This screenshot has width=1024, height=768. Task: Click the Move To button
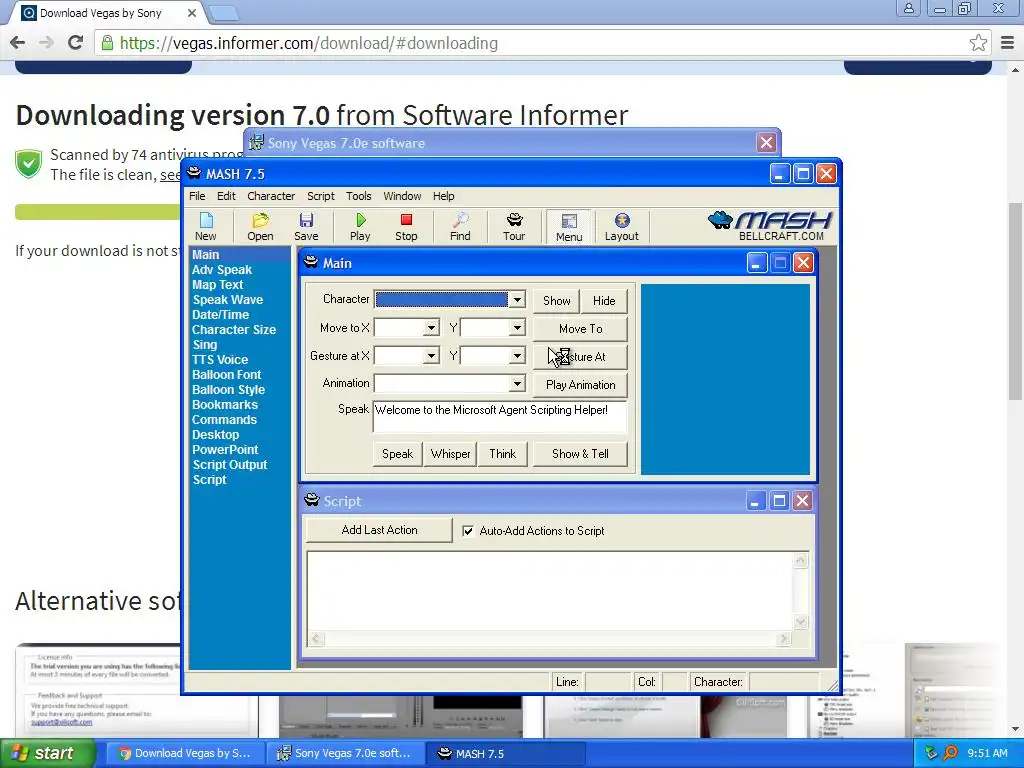click(x=581, y=328)
